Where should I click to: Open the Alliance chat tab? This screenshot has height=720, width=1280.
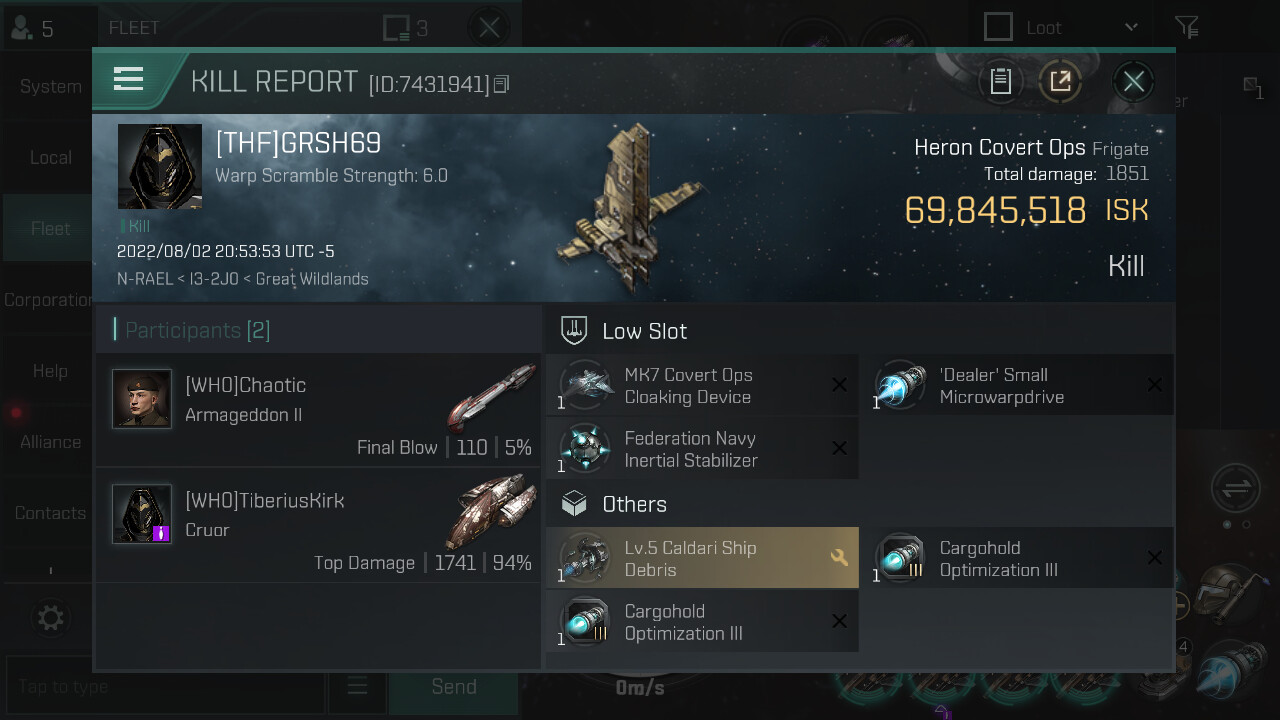pos(50,441)
